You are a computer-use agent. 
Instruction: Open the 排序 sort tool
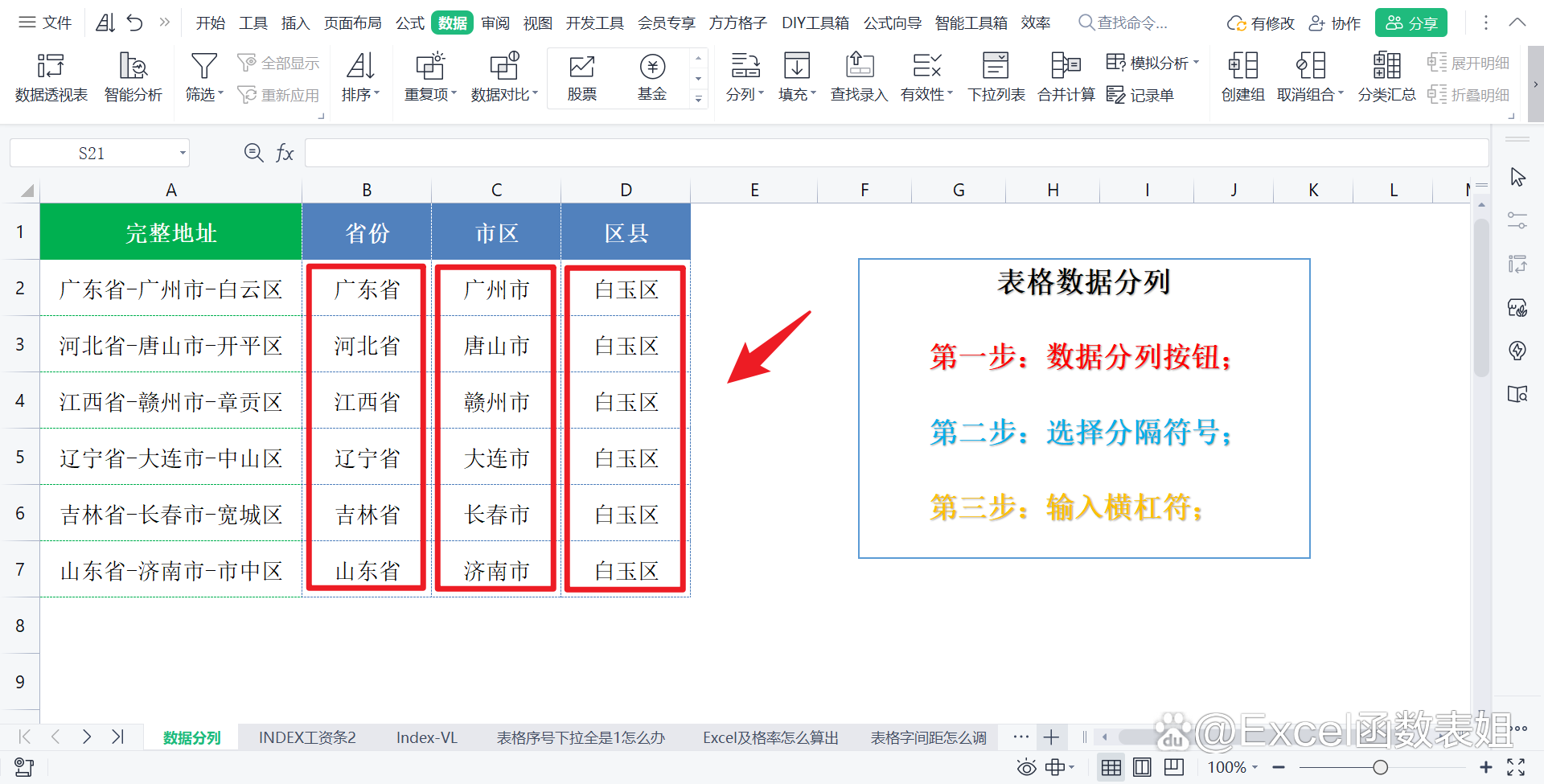[360, 77]
